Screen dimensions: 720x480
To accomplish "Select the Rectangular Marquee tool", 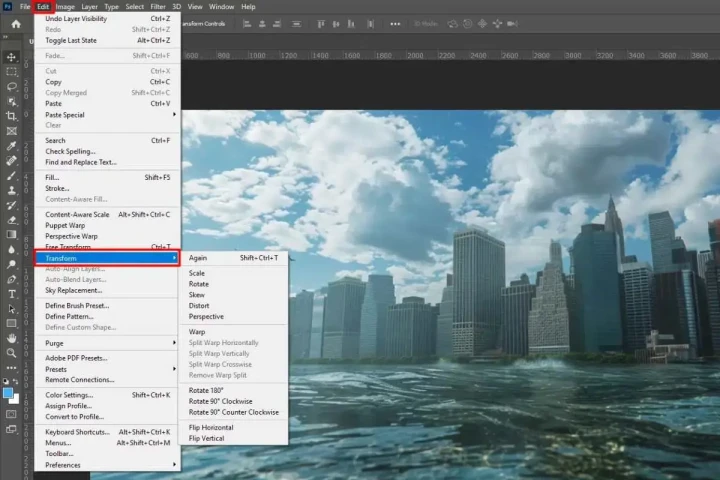I will point(11,72).
